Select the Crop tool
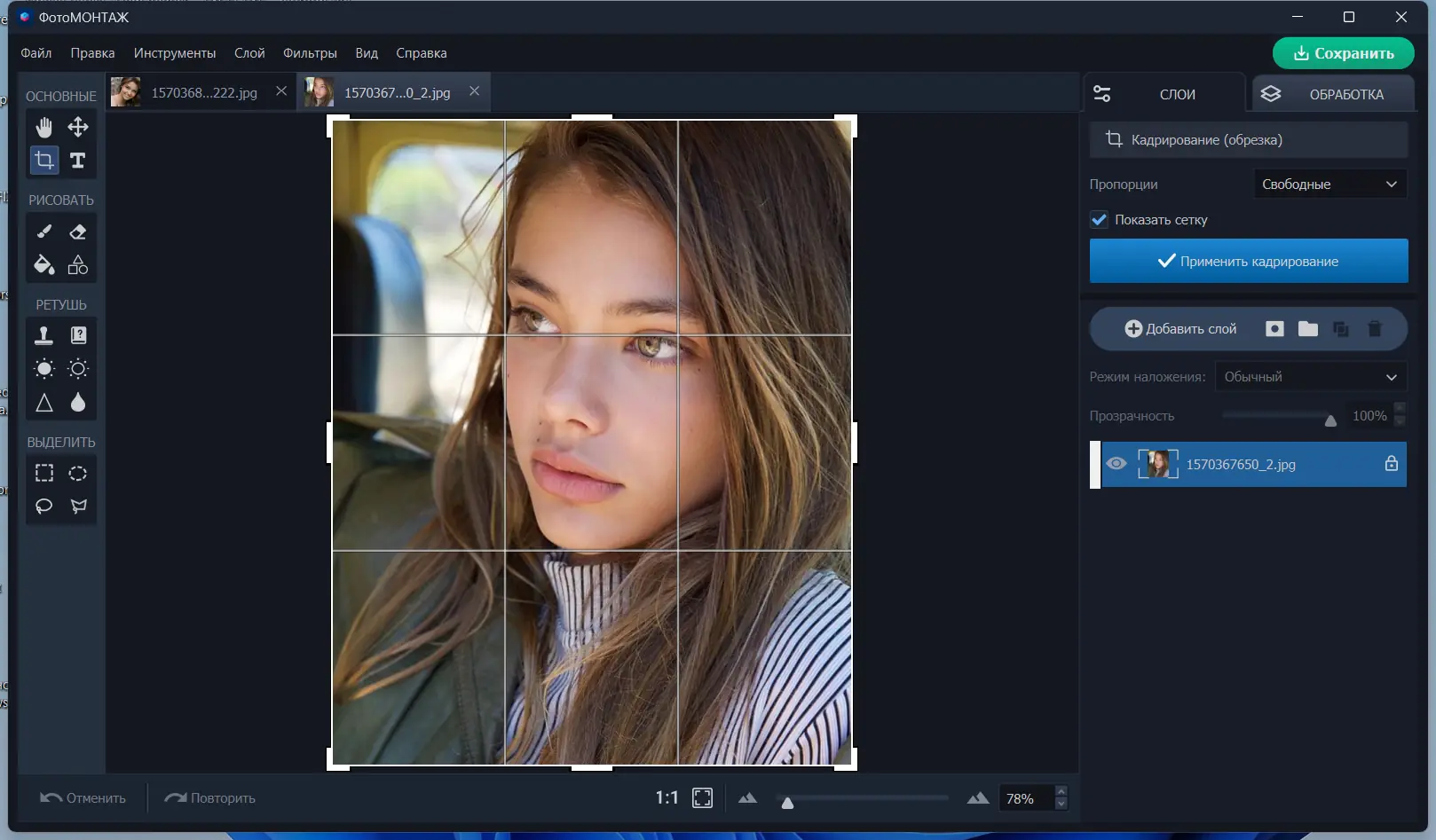Image resolution: width=1436 pixels, height=840 pixels. [43, 161]
